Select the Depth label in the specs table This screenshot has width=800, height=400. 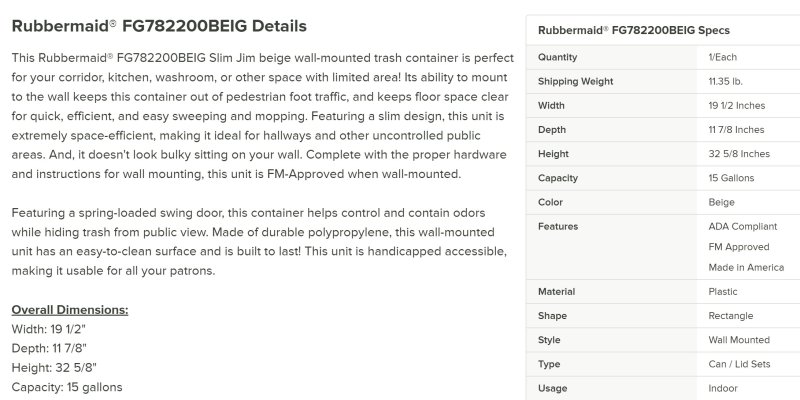pyautogui.click(x=553, y=129)
